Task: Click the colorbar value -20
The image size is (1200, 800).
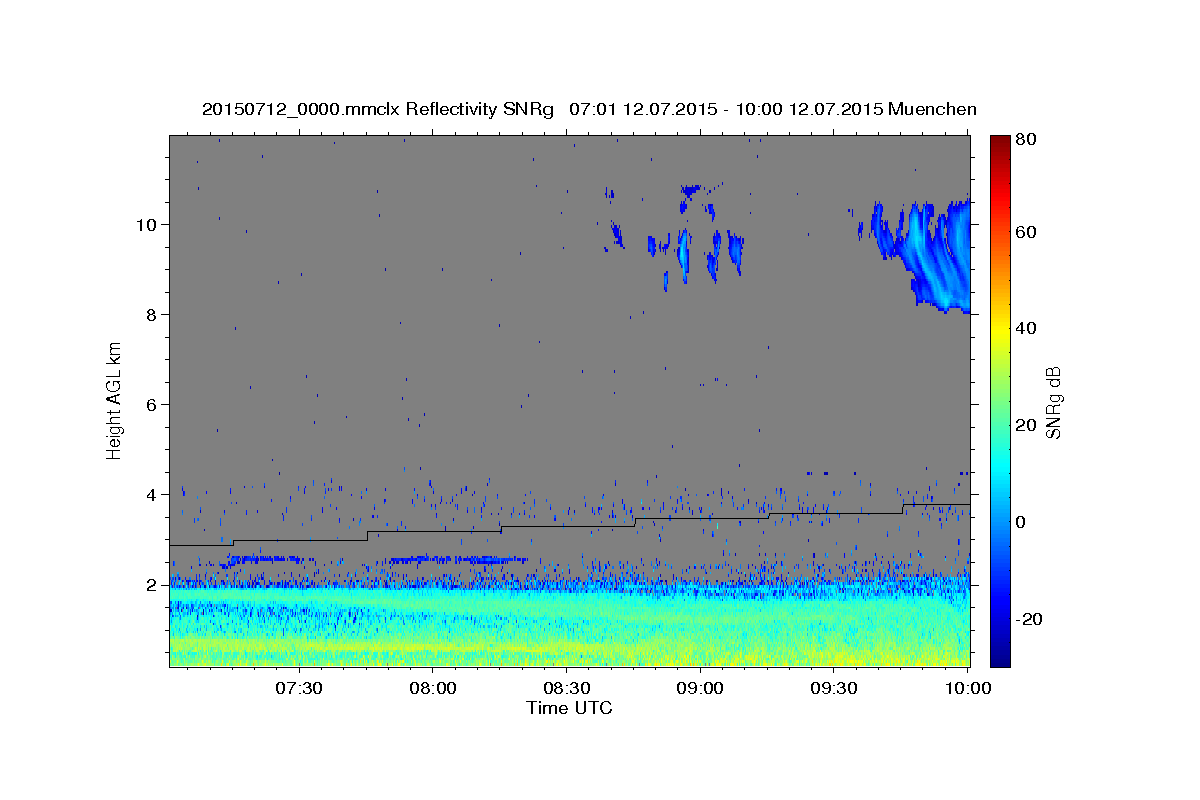Action: click(1028, 619)
